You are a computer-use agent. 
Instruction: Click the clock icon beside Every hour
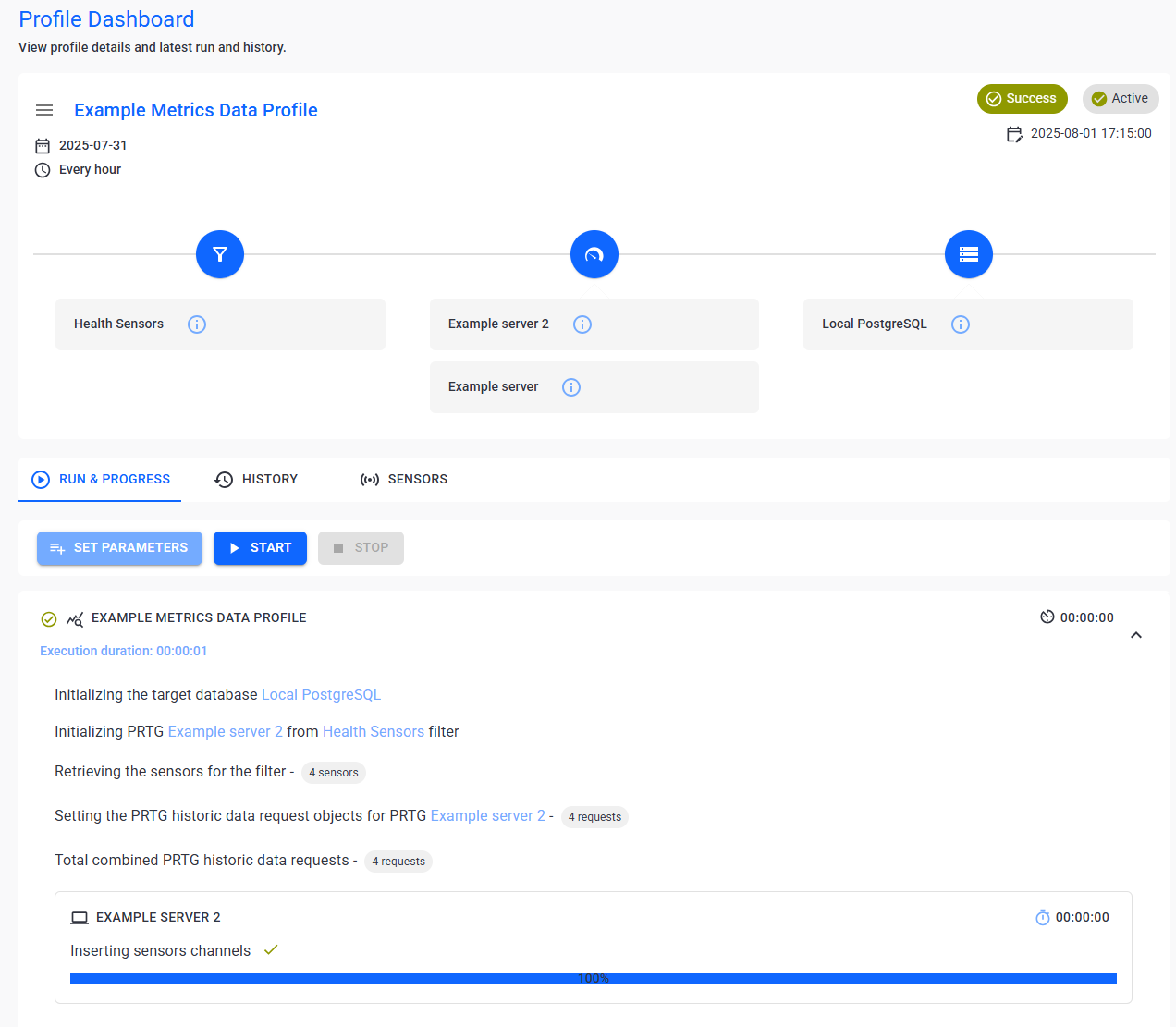[x=43, y=170]
